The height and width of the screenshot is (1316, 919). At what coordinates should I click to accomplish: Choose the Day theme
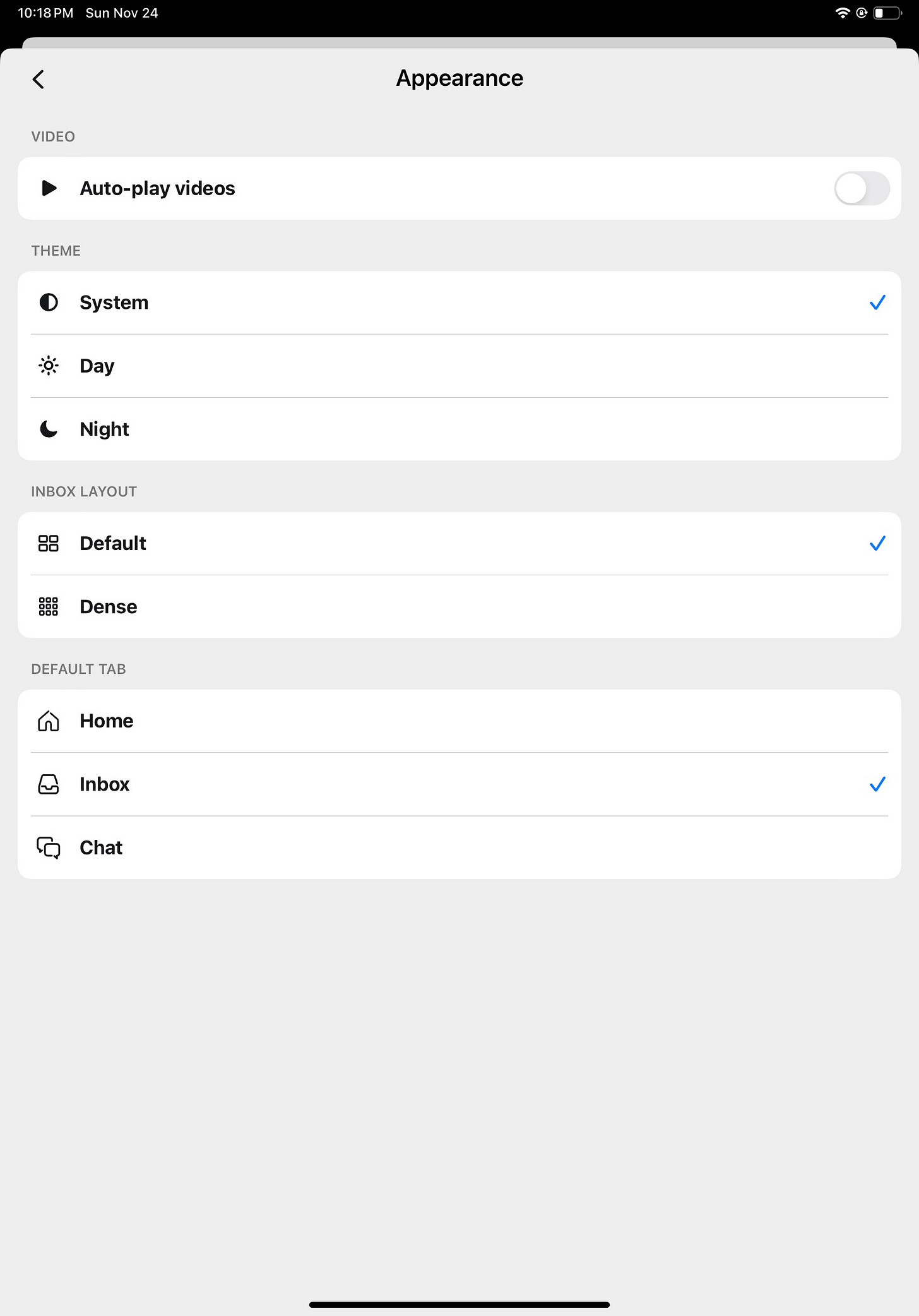(x=459, y=366)
